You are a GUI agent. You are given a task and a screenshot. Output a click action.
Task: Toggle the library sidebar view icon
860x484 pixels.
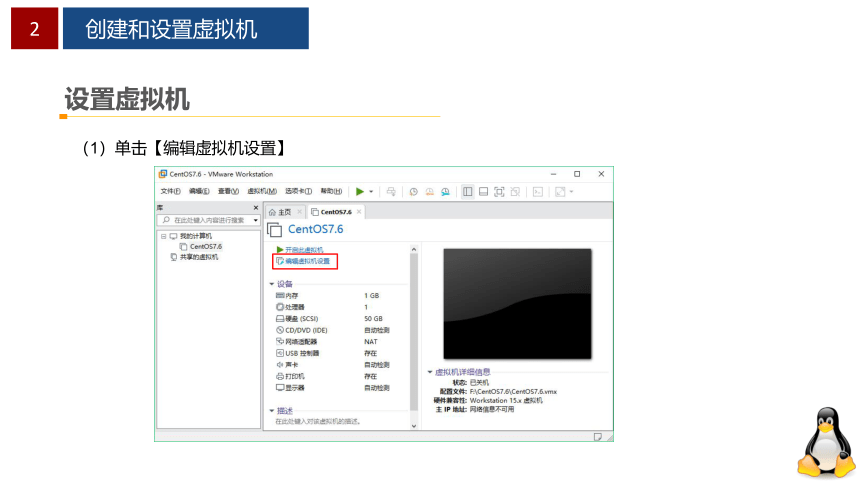pos(467,192)
